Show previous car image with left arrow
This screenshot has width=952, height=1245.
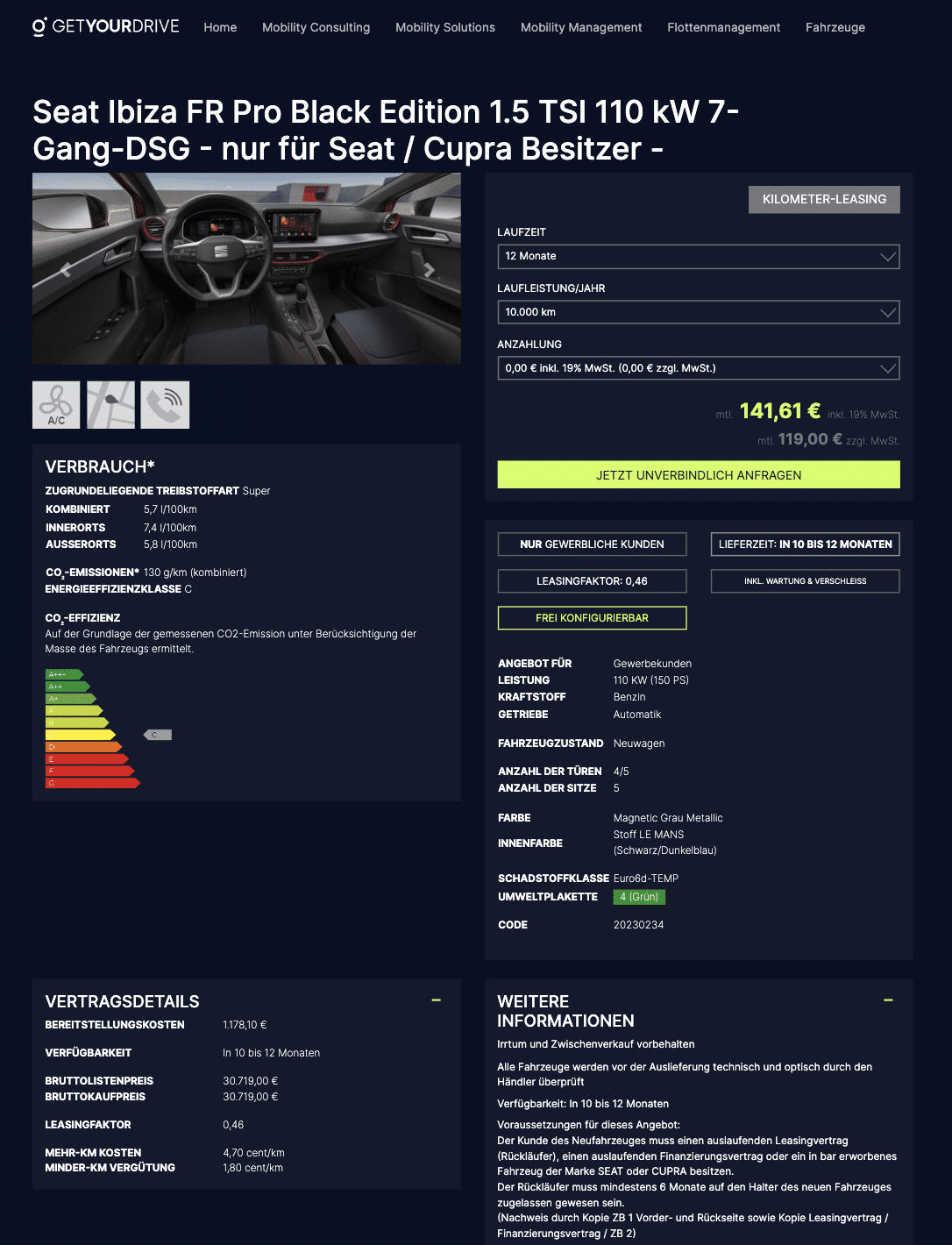click(x=65, y=269)
